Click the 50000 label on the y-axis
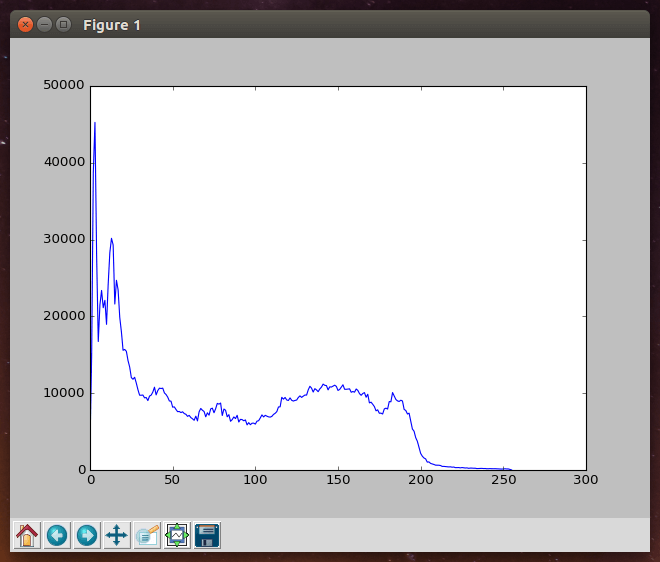The width and height of the screenshot is (660, 562). click(x=63, y=86)
